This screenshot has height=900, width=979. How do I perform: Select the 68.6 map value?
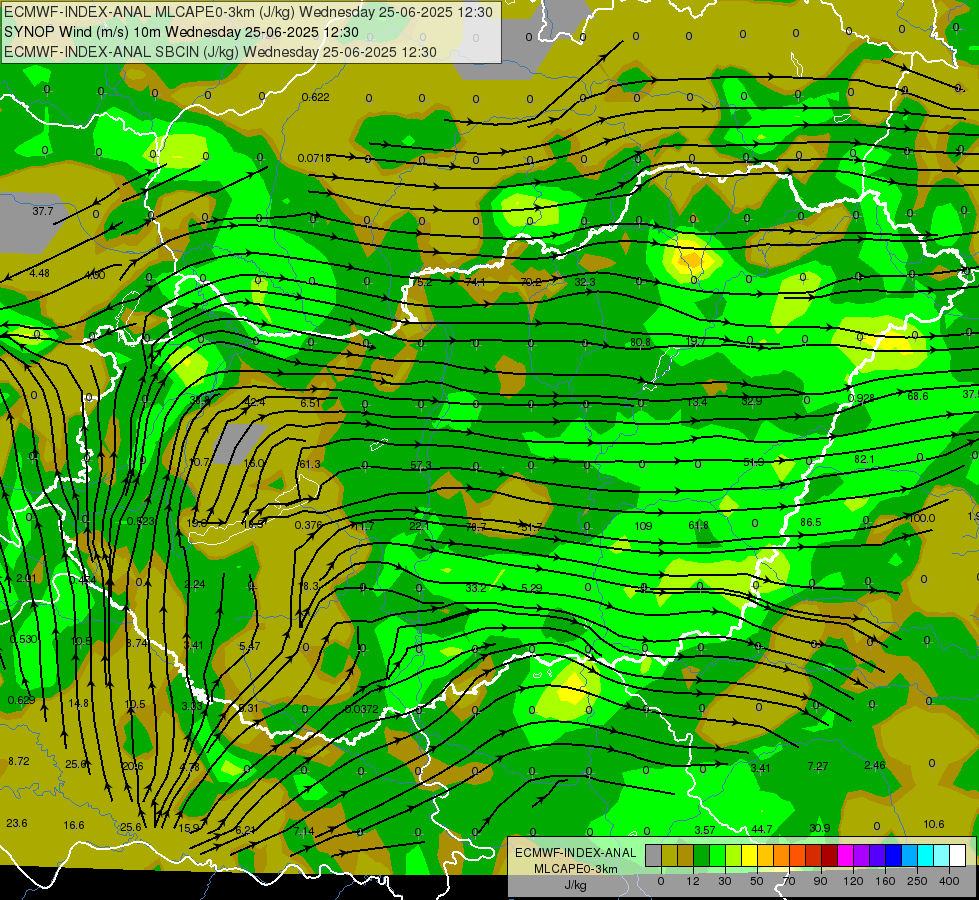coord(918,396)
